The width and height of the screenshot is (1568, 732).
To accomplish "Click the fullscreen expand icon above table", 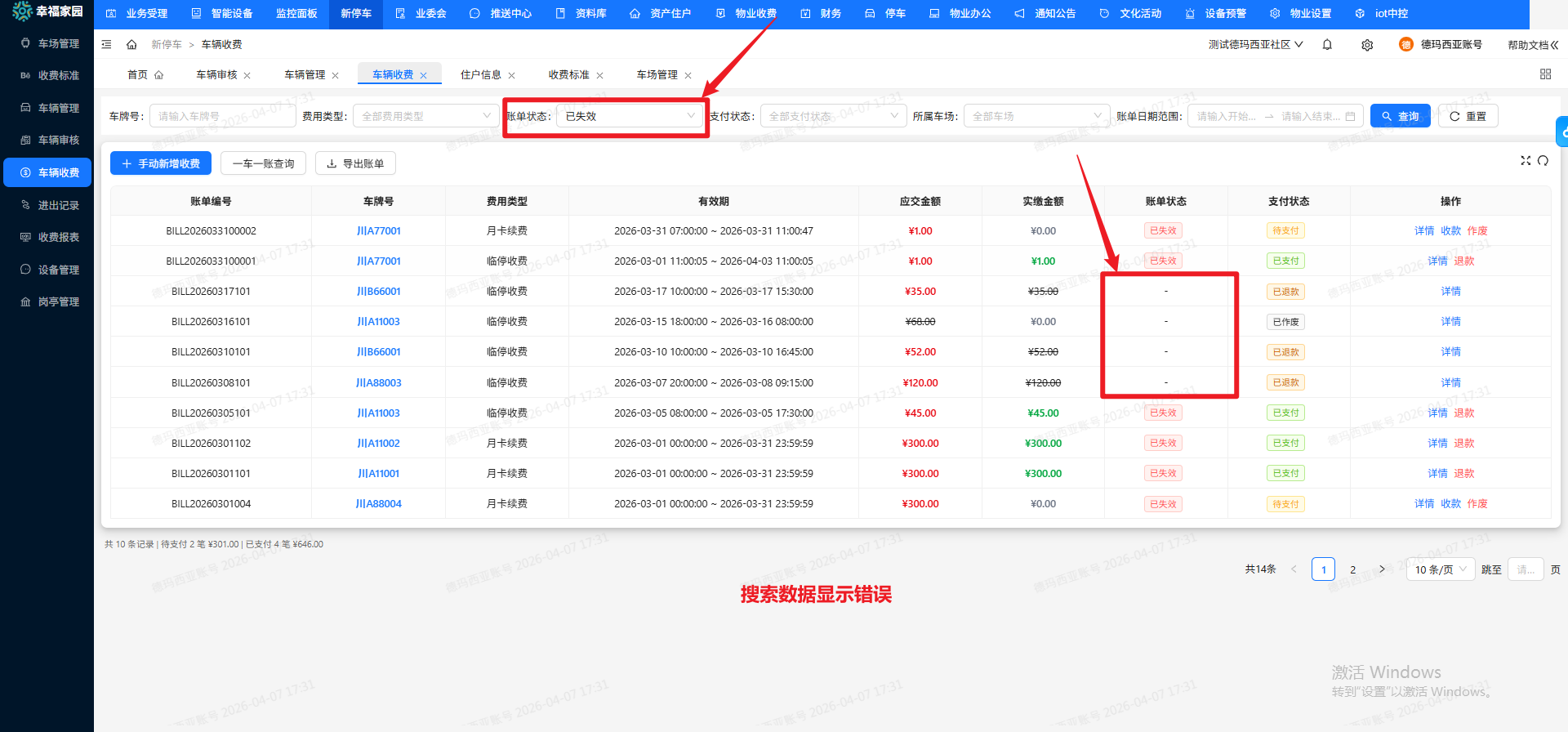I will 1525,161.
